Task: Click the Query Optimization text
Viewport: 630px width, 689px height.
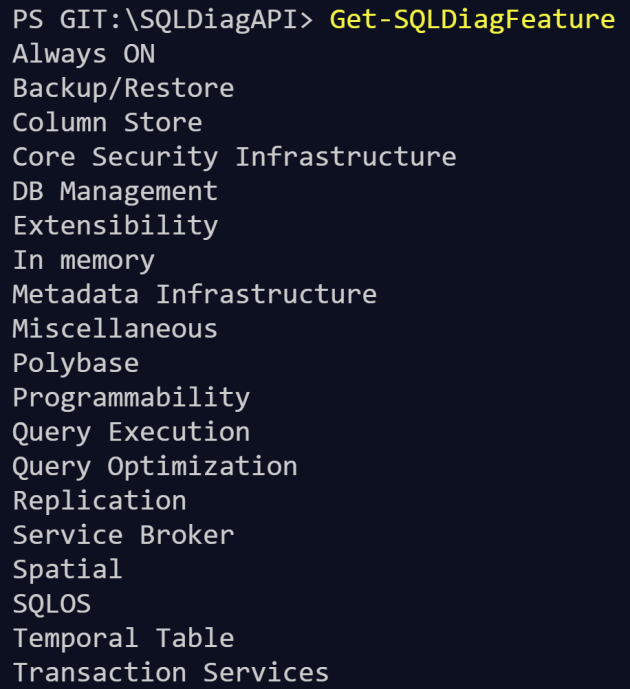Action: (x=155, y=466)
